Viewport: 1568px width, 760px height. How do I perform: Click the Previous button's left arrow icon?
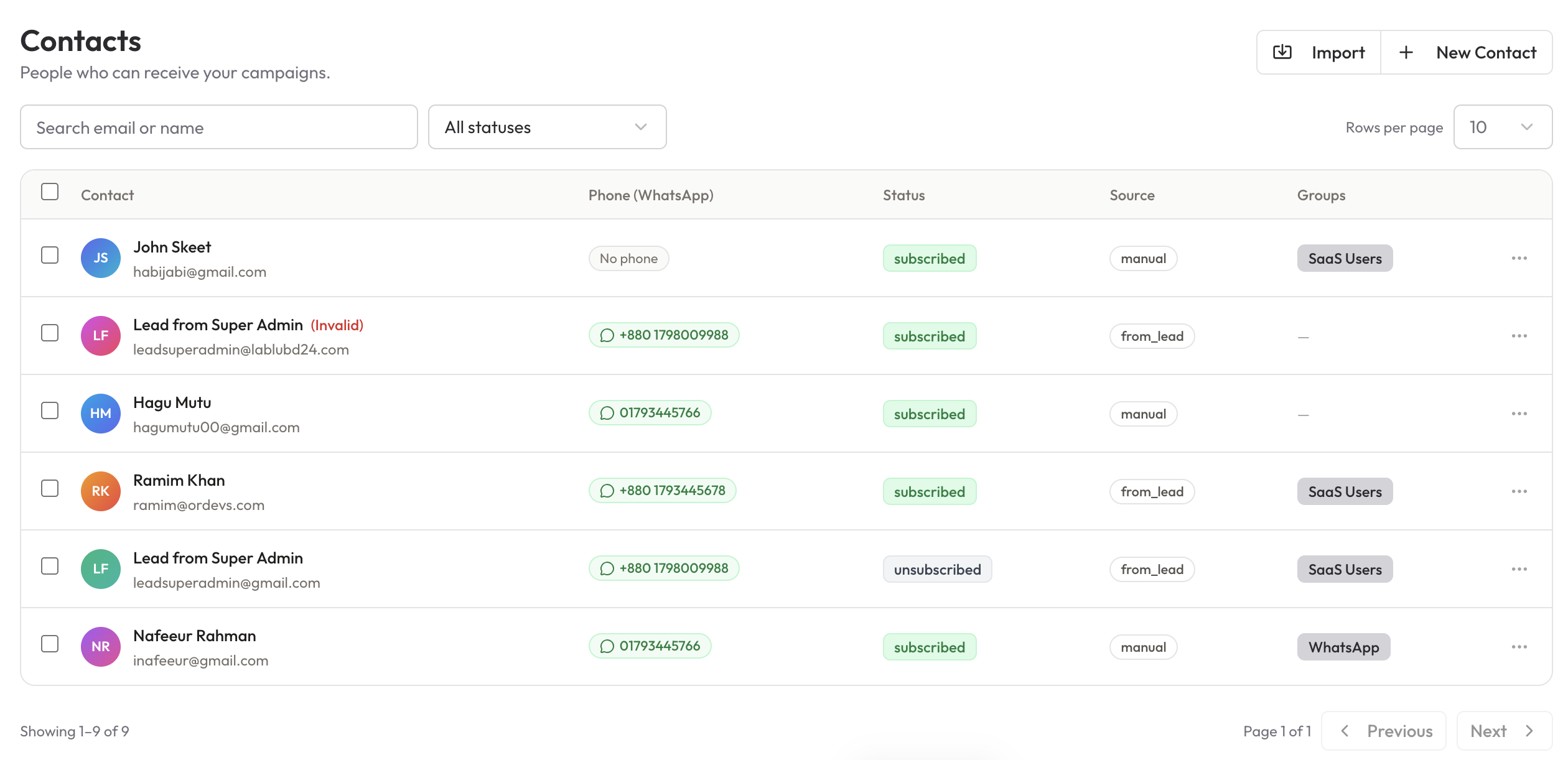click(1345, 731)
